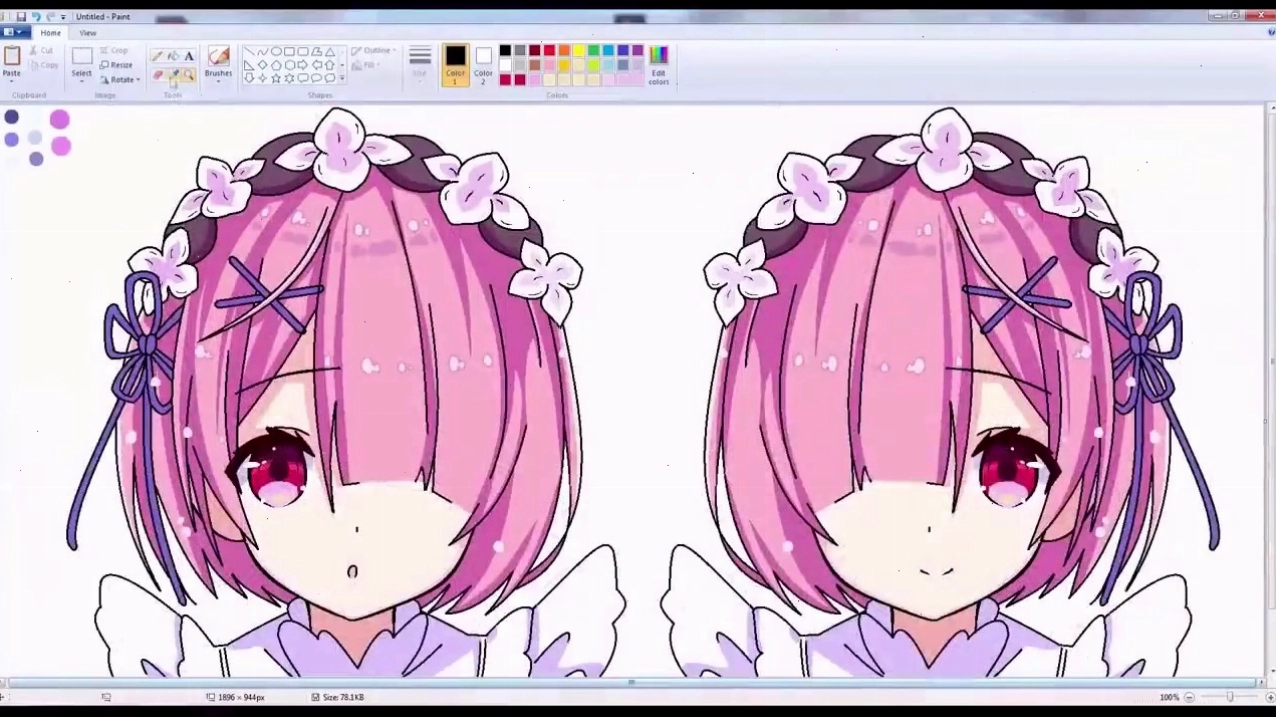Open the Rotate dropdown
The width and height of the screenshot is (1276, 718).
(120, 80)
